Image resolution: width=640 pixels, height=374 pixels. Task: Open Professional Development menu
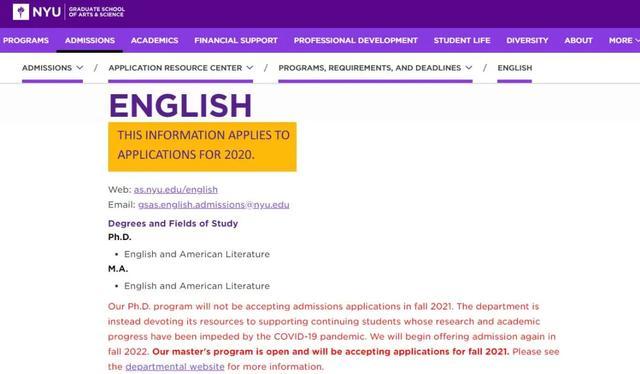(x=356, y=40)
